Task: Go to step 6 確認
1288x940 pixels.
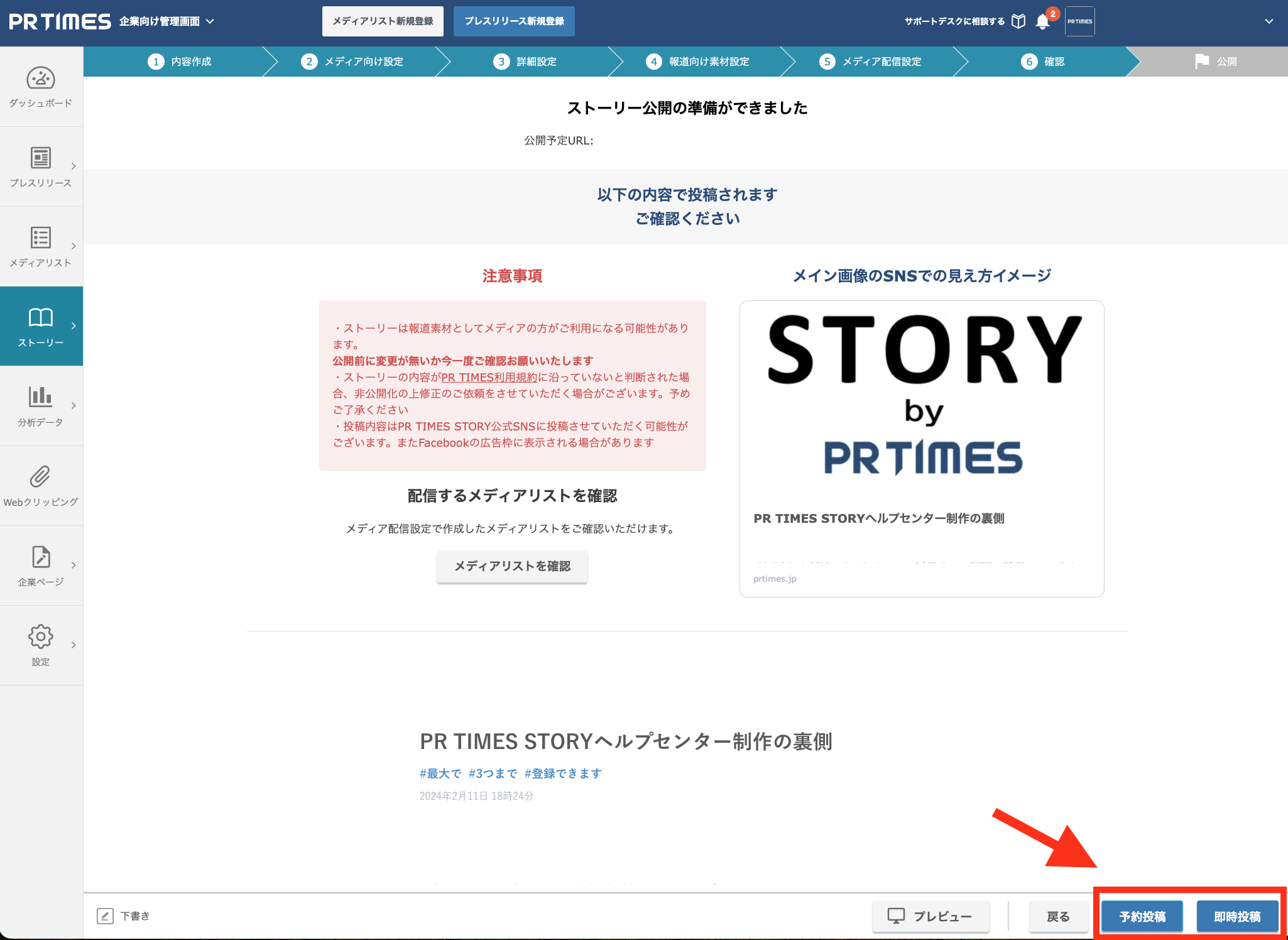Action: pos(1043,62)
